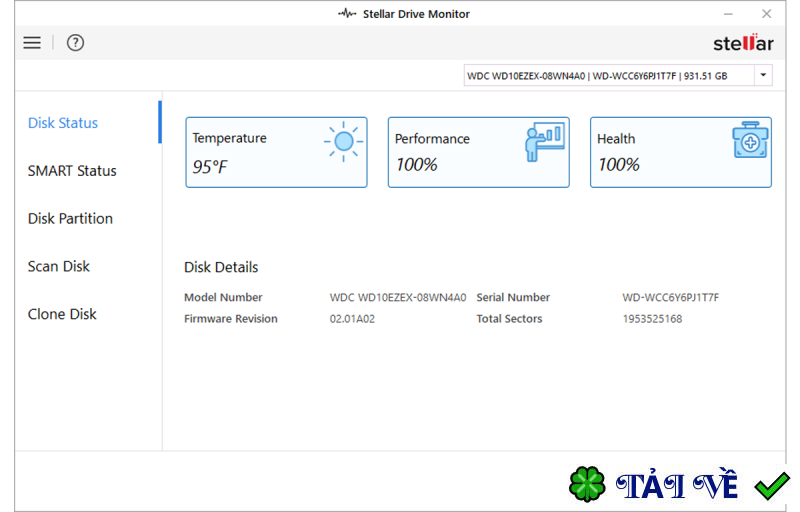This screenshot has width=800, height=512.
Task: Switch to Disk Status tab
Action: [x=63, y=123]
